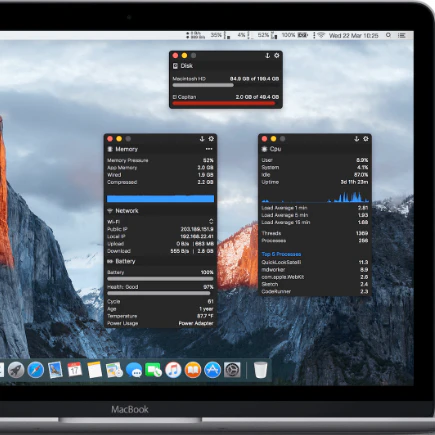Click the Public IP address row
This screenshot has width=435, height=435.
160,229
